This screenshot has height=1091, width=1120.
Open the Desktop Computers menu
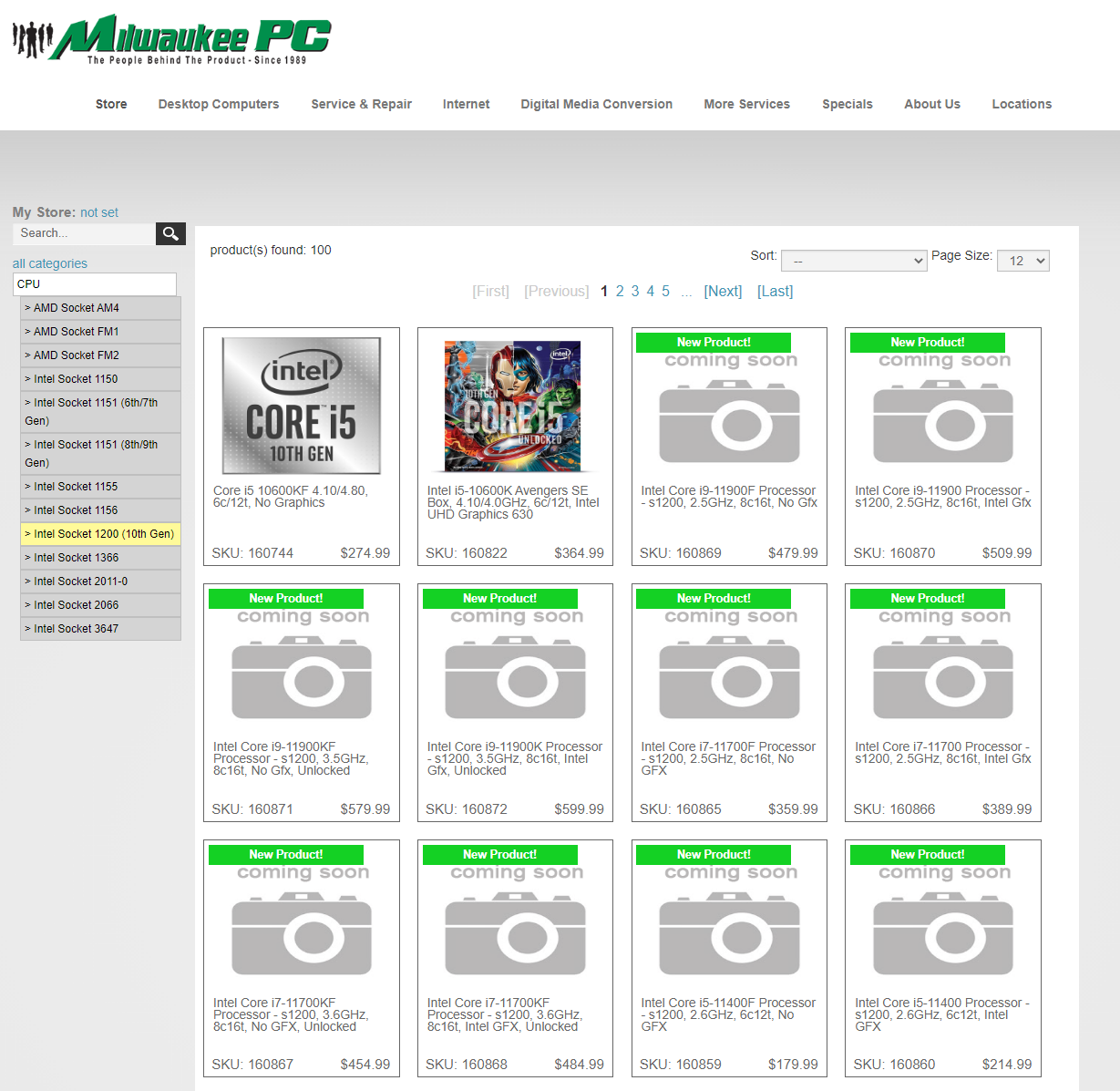[219, 104]
